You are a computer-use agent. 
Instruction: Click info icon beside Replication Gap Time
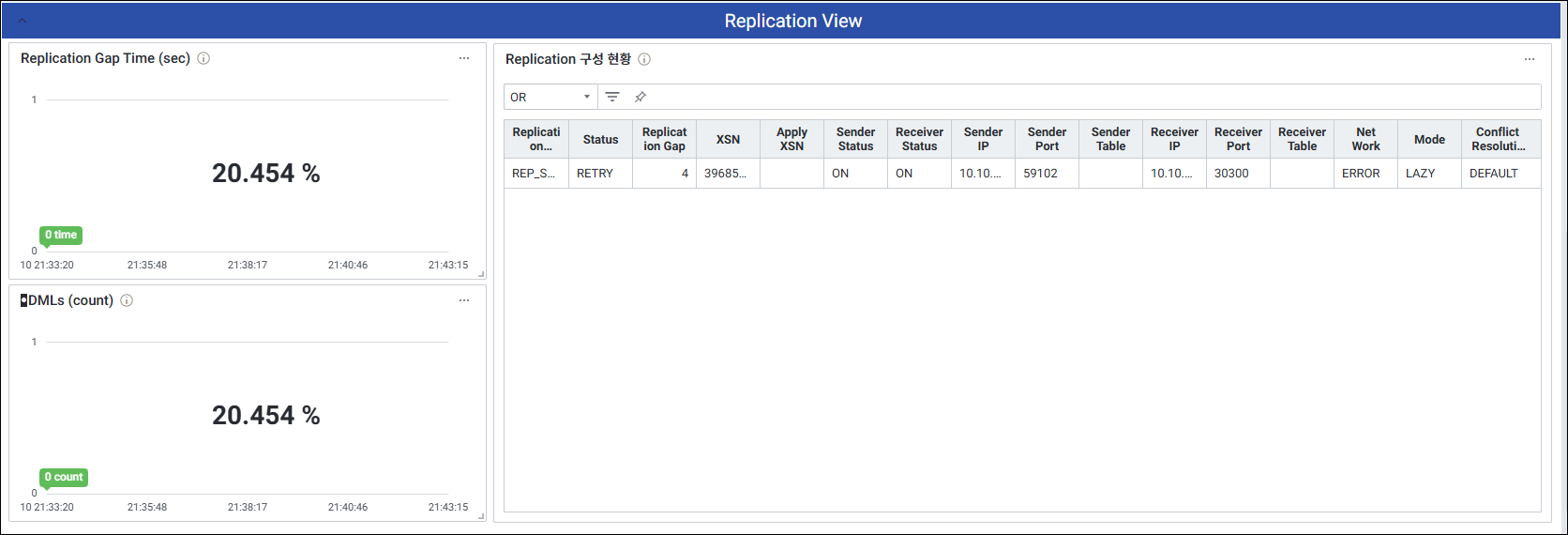(204, 58)
